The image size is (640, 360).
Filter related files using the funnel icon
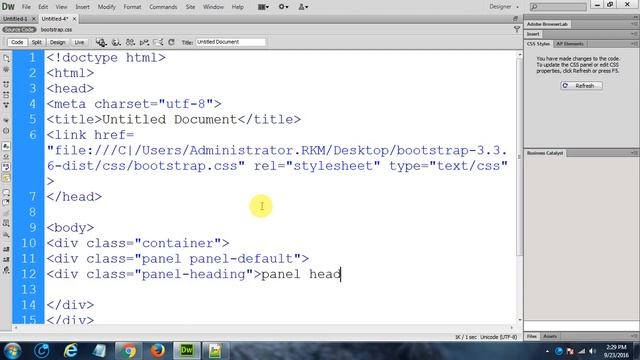point(517,29)
